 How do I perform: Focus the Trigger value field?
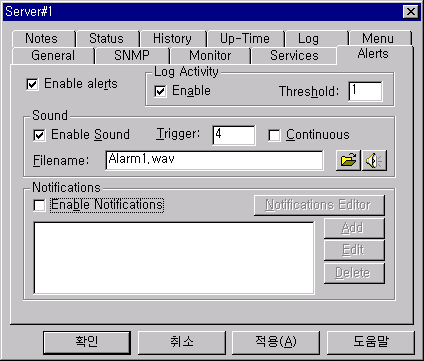point(234,135)
